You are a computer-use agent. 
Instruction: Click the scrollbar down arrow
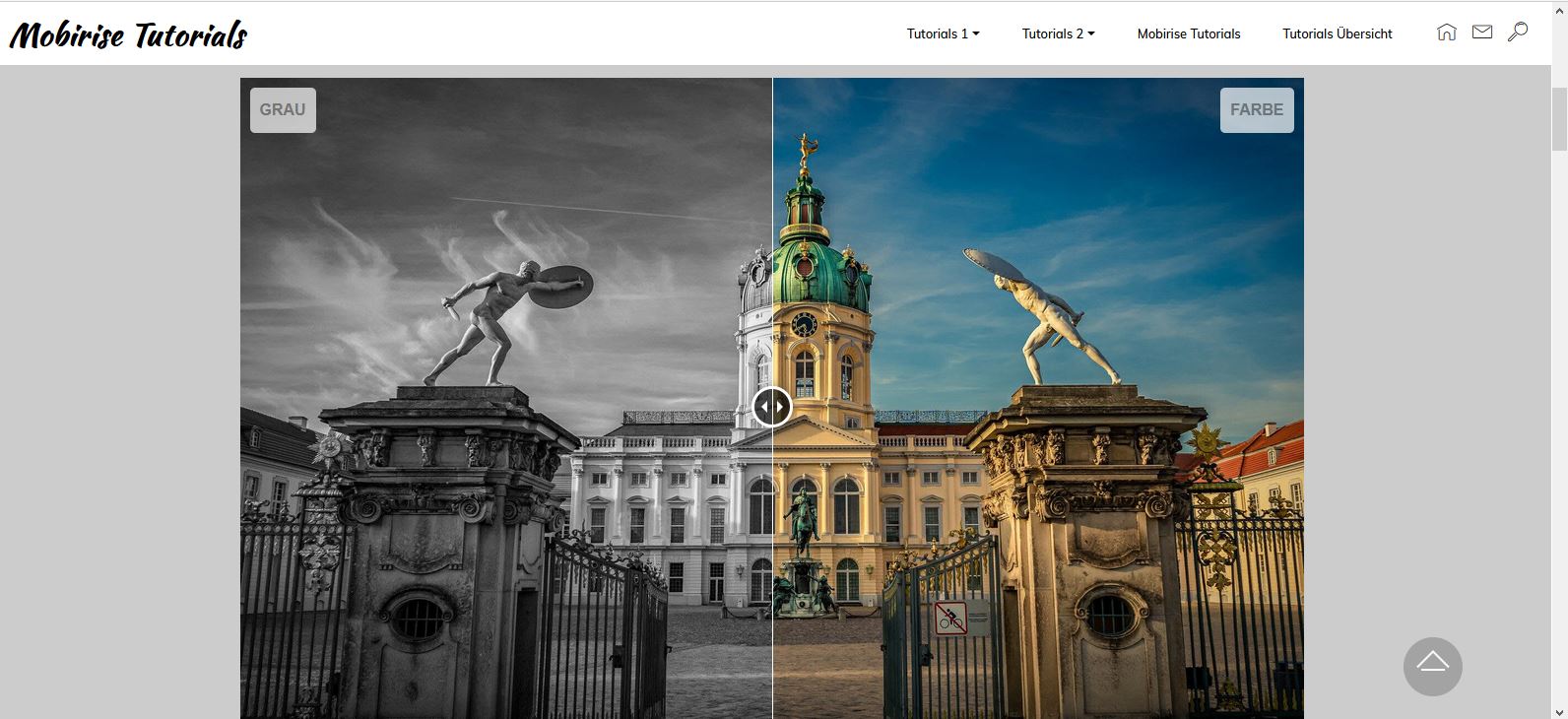coord(1559,710)
